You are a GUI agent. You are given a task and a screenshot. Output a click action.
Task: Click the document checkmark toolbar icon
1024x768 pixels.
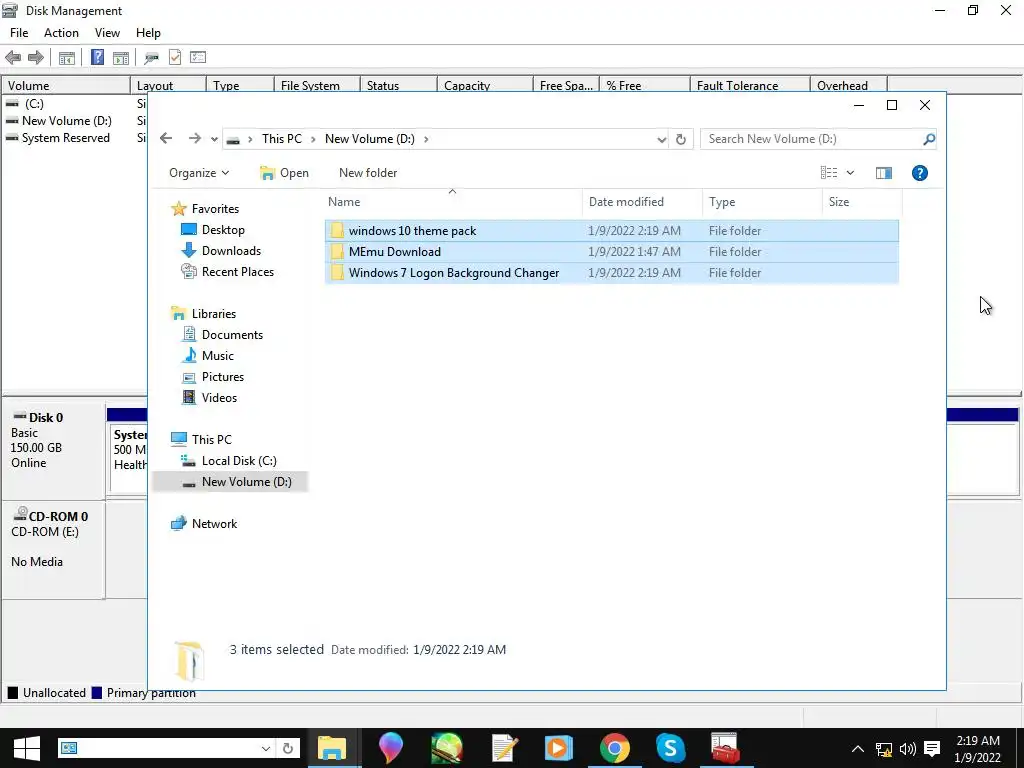[175, 57]
